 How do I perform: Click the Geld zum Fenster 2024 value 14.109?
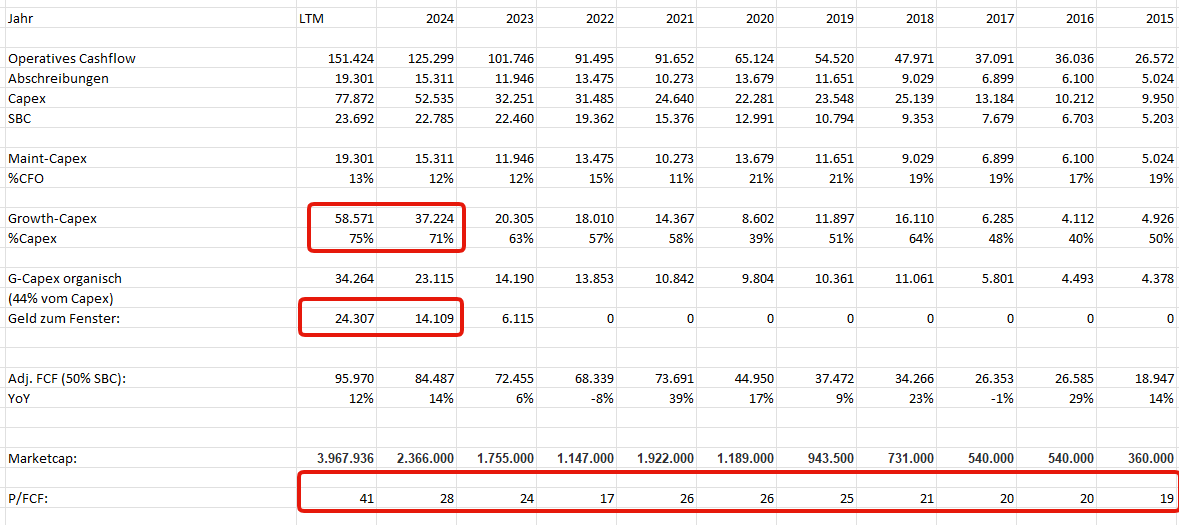[x=431, y=318]
